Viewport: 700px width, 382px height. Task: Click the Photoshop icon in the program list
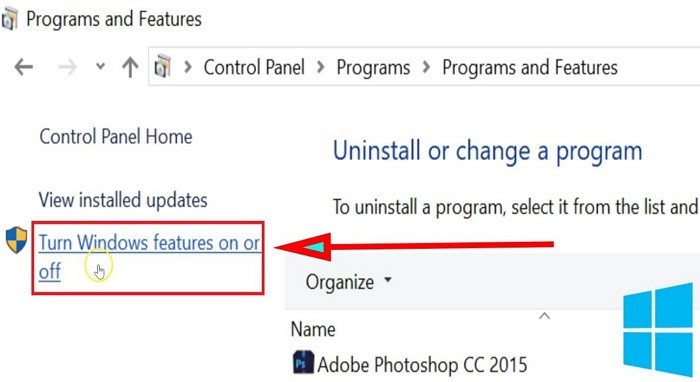click(303, 362)
